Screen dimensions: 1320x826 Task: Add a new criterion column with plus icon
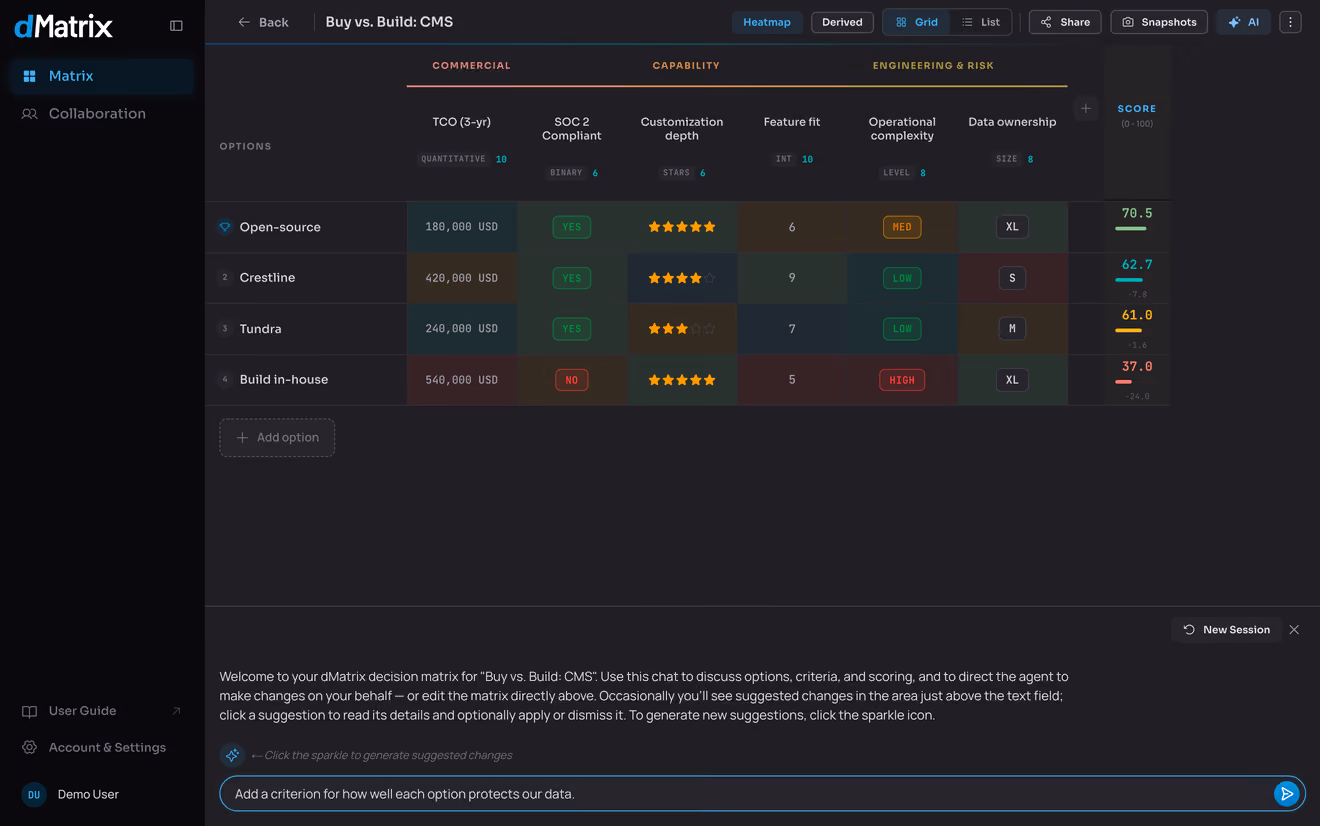tap(1085, 108)
